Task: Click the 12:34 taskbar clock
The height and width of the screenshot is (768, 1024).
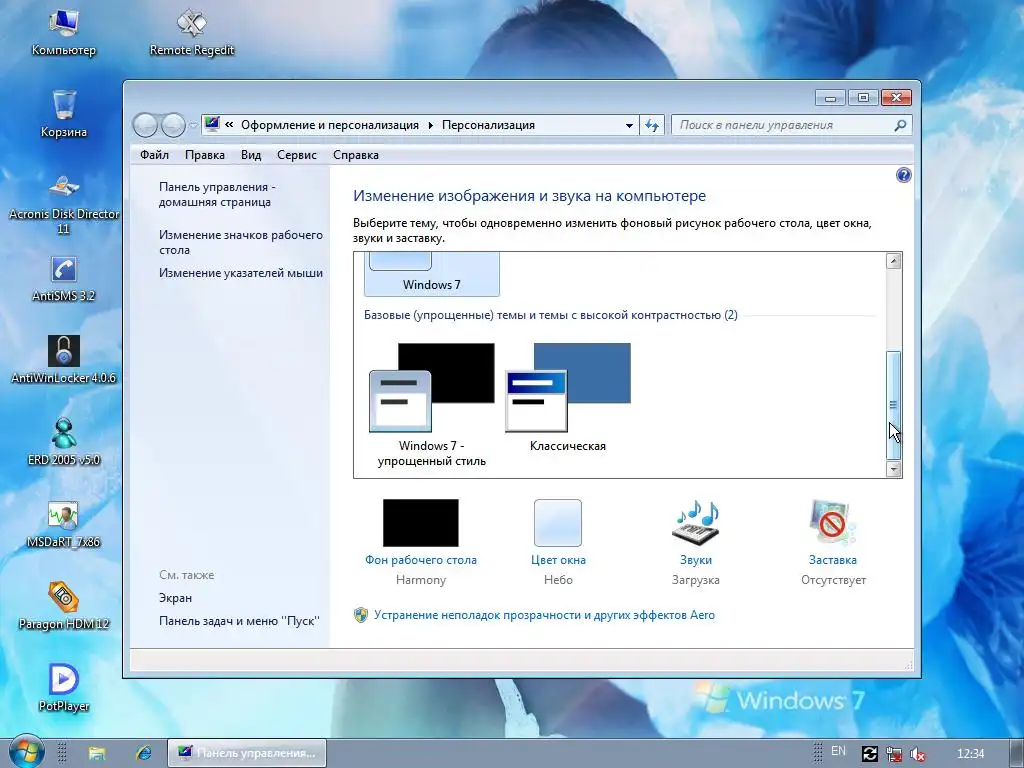Action: (970, 753)
